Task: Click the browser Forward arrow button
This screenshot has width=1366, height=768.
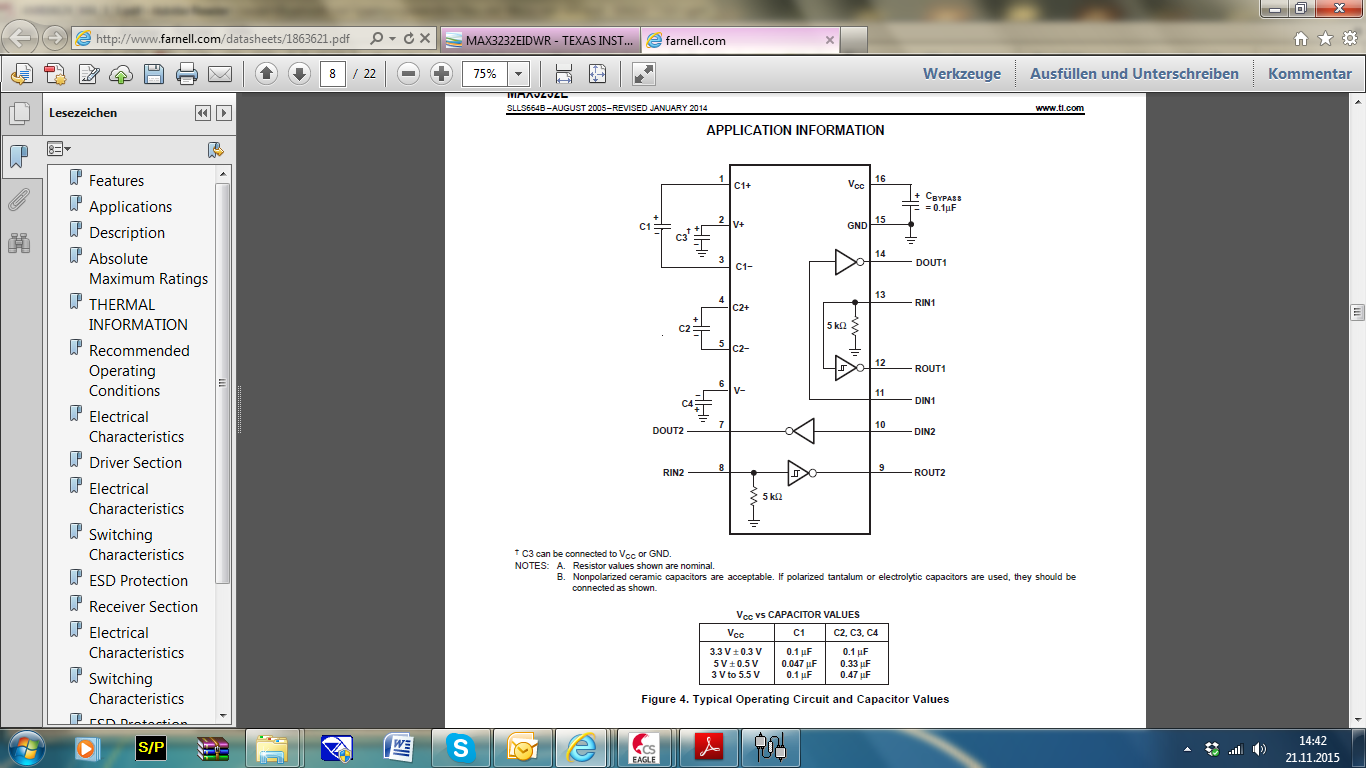Action: pos(55,40)
